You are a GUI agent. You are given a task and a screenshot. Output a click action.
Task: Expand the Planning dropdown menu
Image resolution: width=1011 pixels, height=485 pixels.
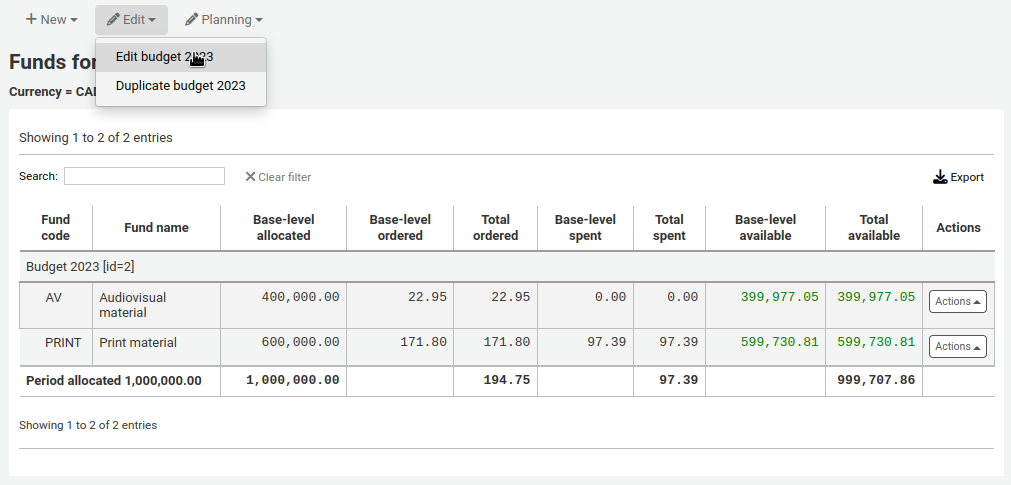224,20
